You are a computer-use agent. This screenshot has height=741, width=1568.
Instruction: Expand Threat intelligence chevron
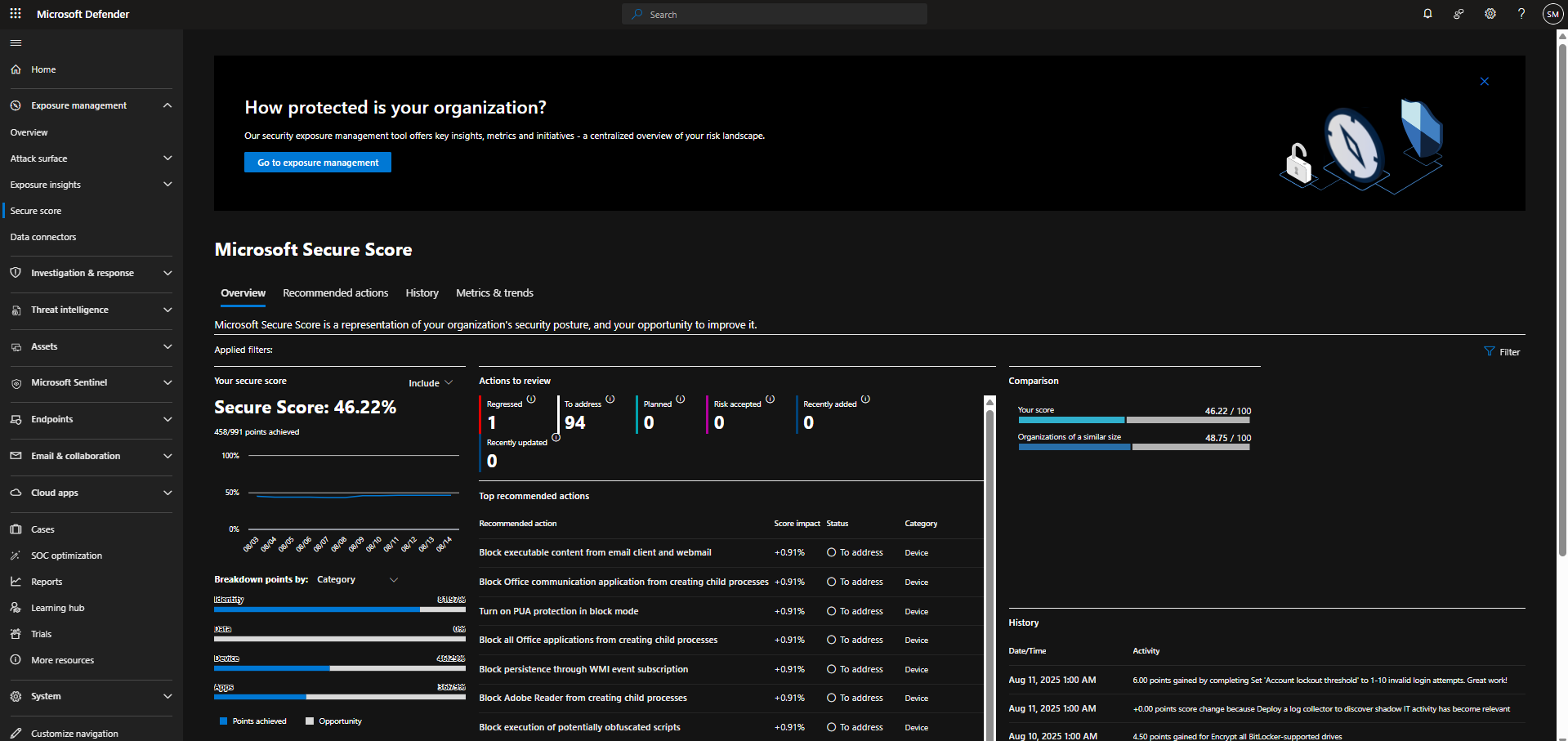click(168, 310)
